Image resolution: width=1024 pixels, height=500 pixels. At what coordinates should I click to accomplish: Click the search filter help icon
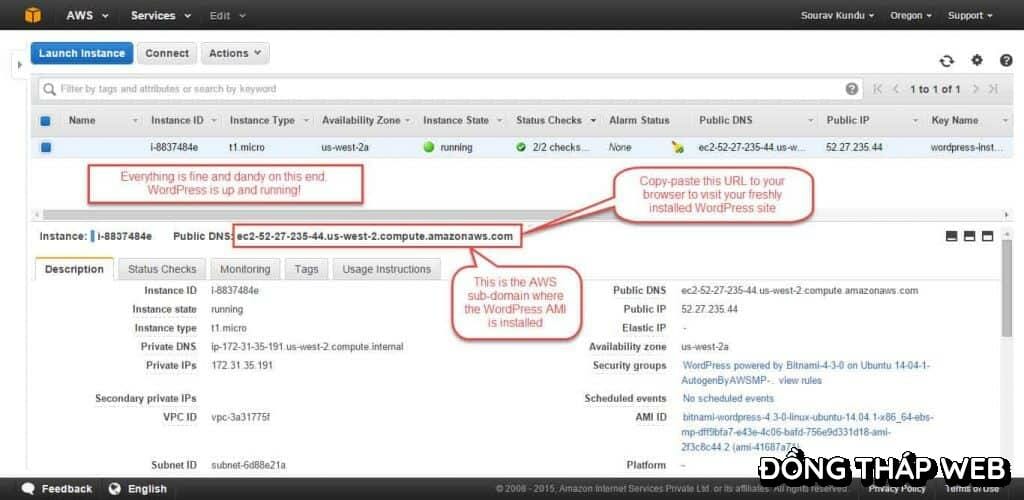pyautogui.click(x=852, y=89)
